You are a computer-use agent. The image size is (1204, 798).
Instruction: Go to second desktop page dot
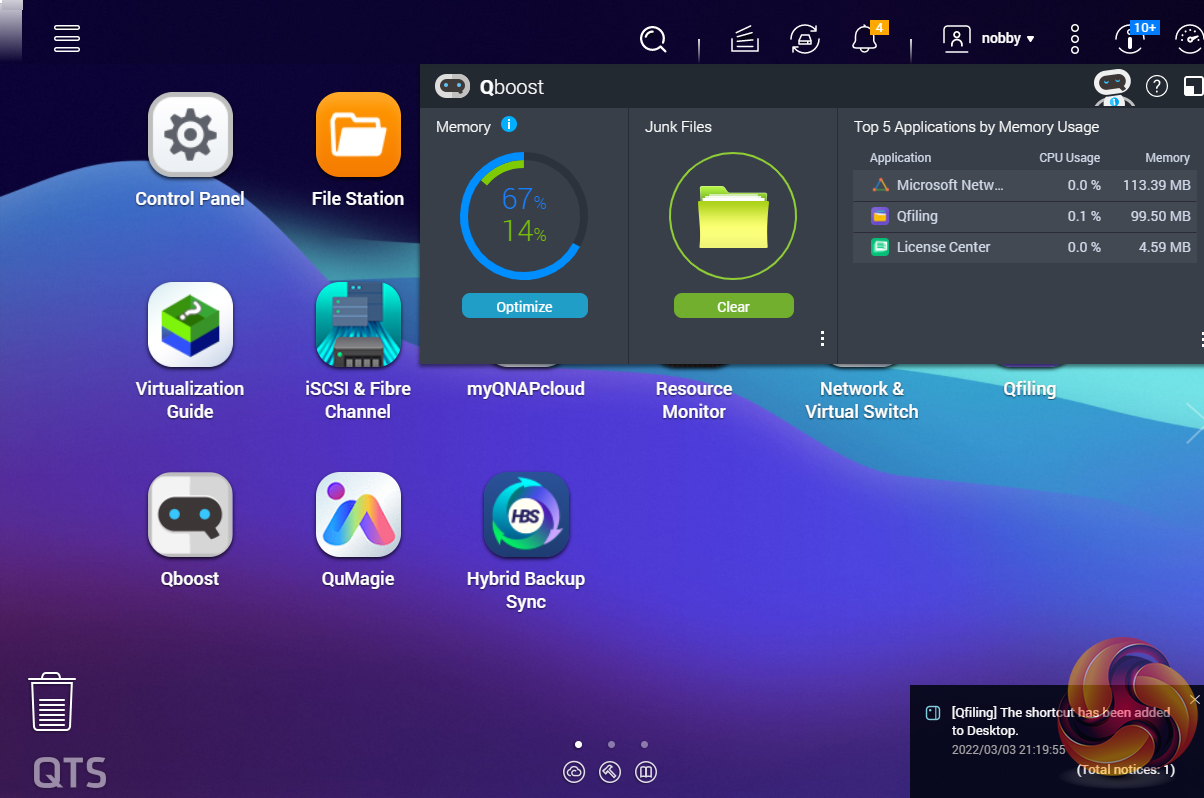coord(611,744)
